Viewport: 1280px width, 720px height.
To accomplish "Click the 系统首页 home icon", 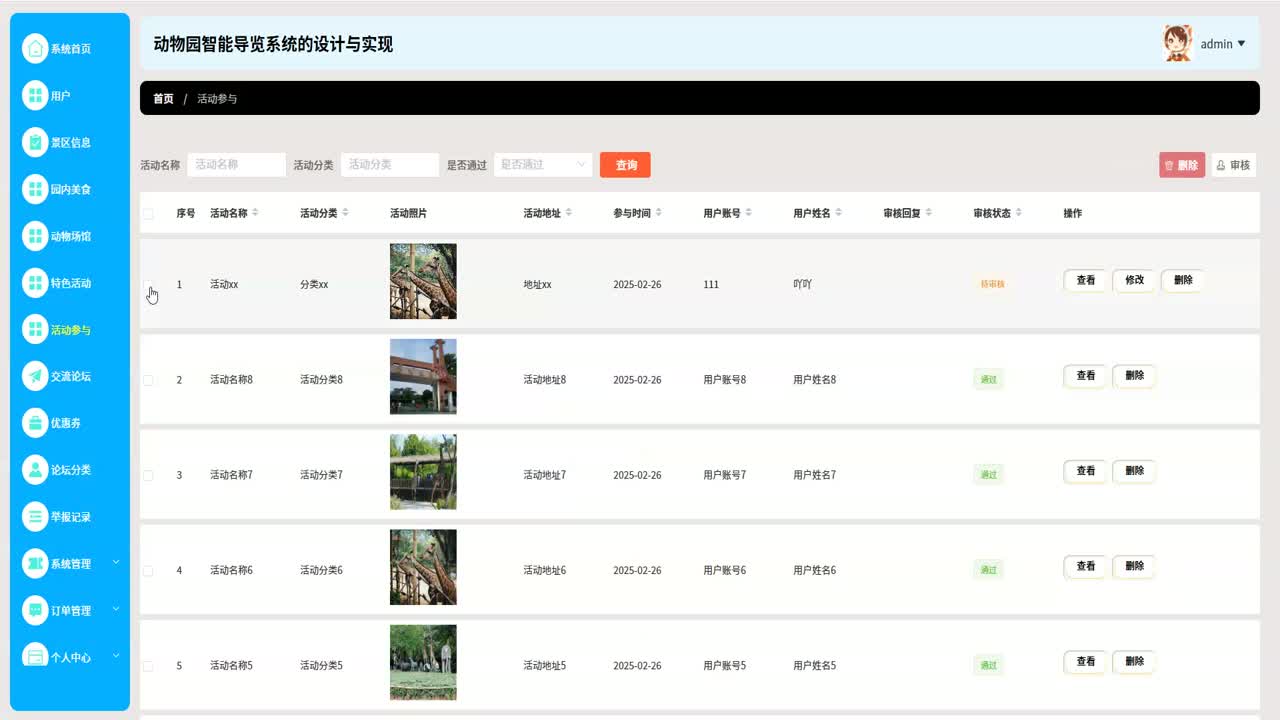I will (35, 48).
